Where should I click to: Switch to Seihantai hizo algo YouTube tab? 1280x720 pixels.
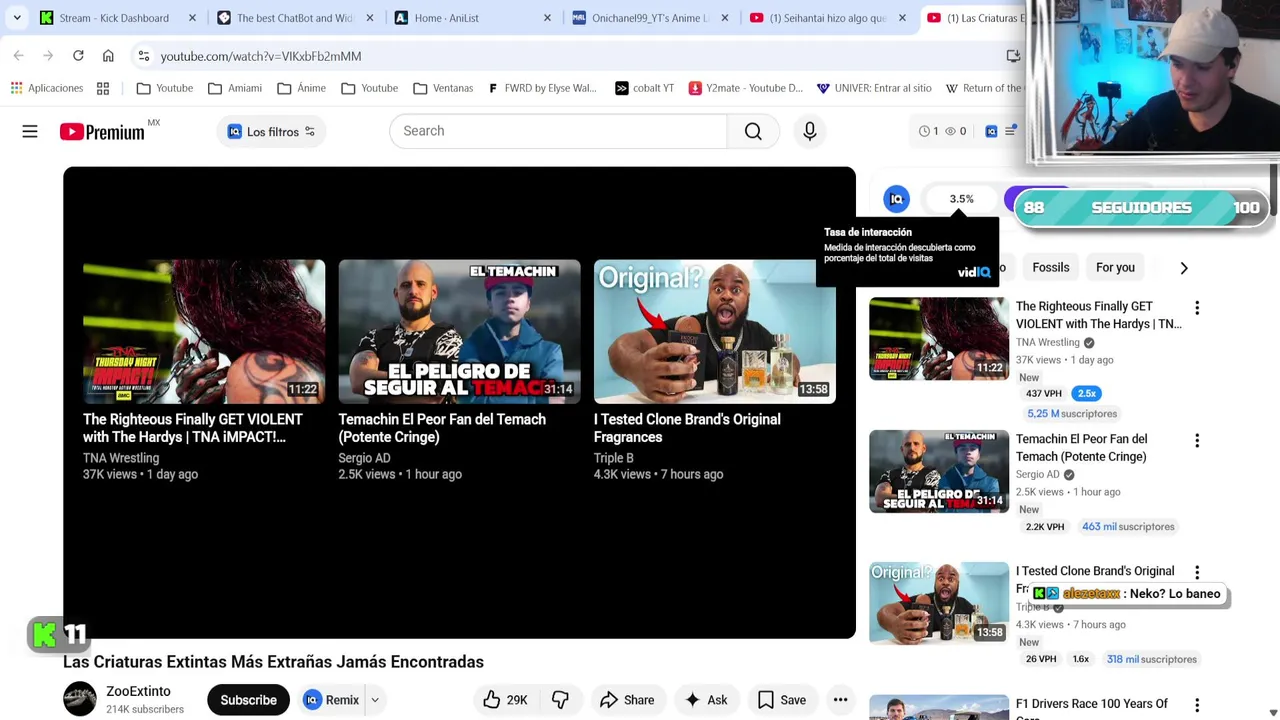point(830,18)
